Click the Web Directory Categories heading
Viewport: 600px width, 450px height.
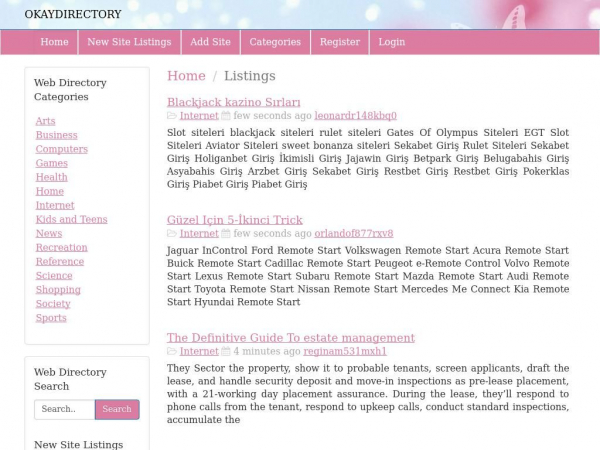click(70, 90)
